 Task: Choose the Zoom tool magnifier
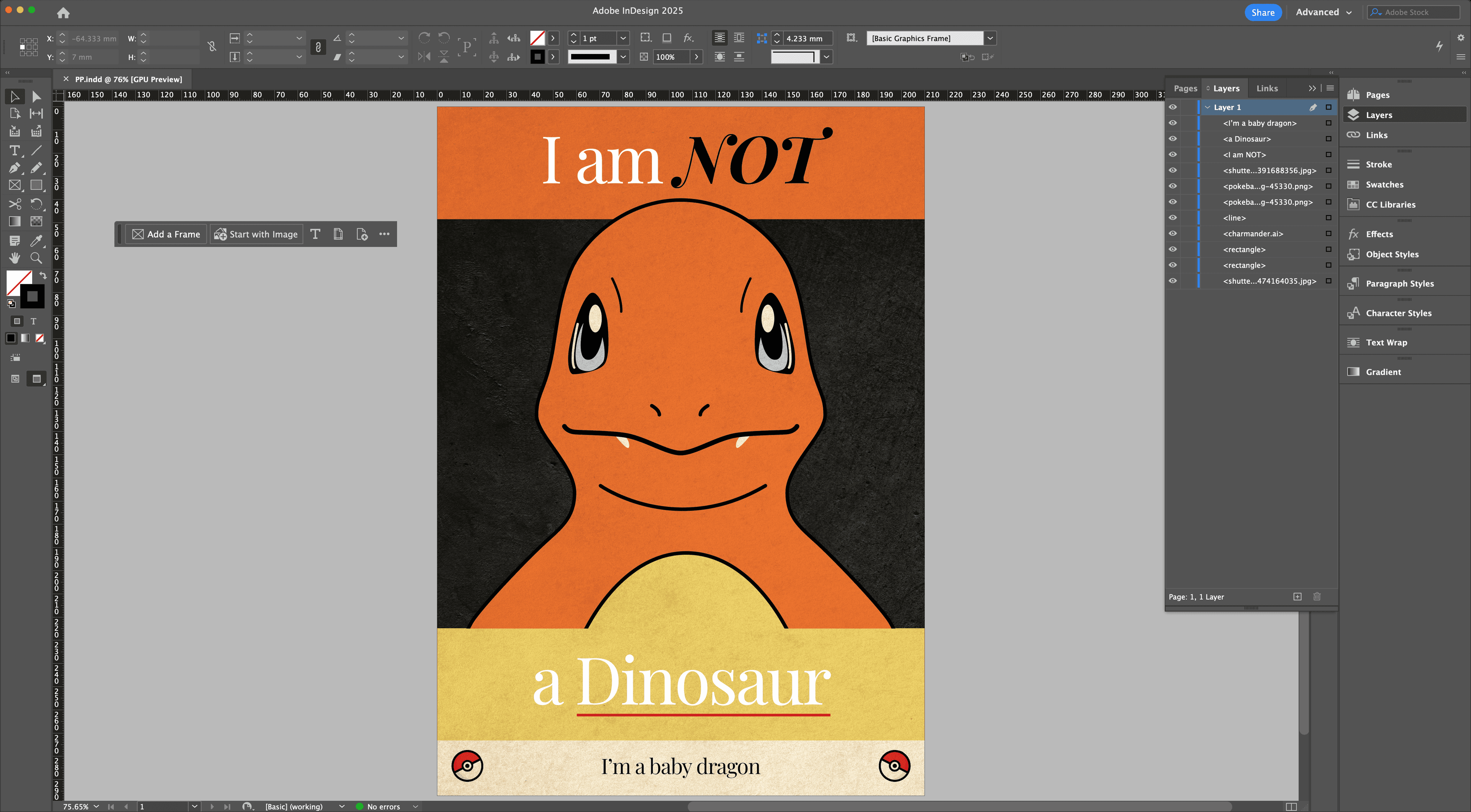(36, 258)
